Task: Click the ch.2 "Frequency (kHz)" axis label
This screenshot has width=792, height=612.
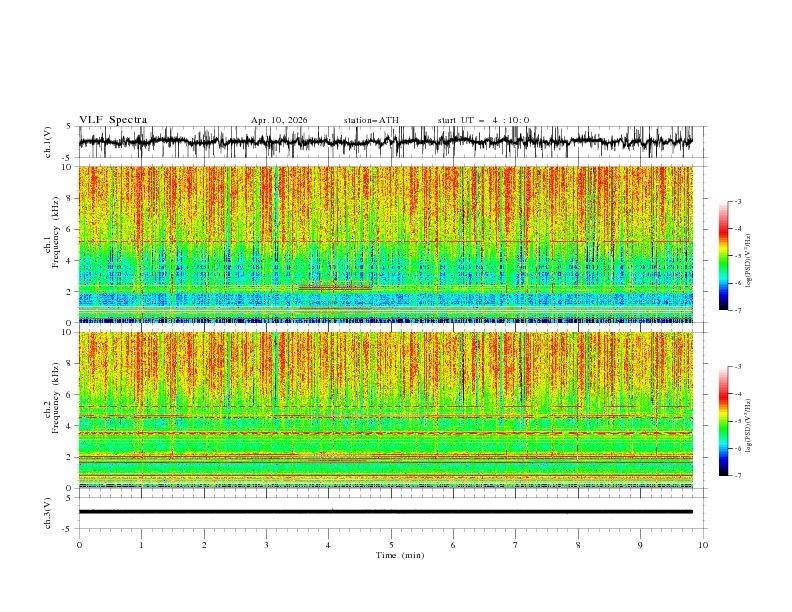Action: pos(56,398)
